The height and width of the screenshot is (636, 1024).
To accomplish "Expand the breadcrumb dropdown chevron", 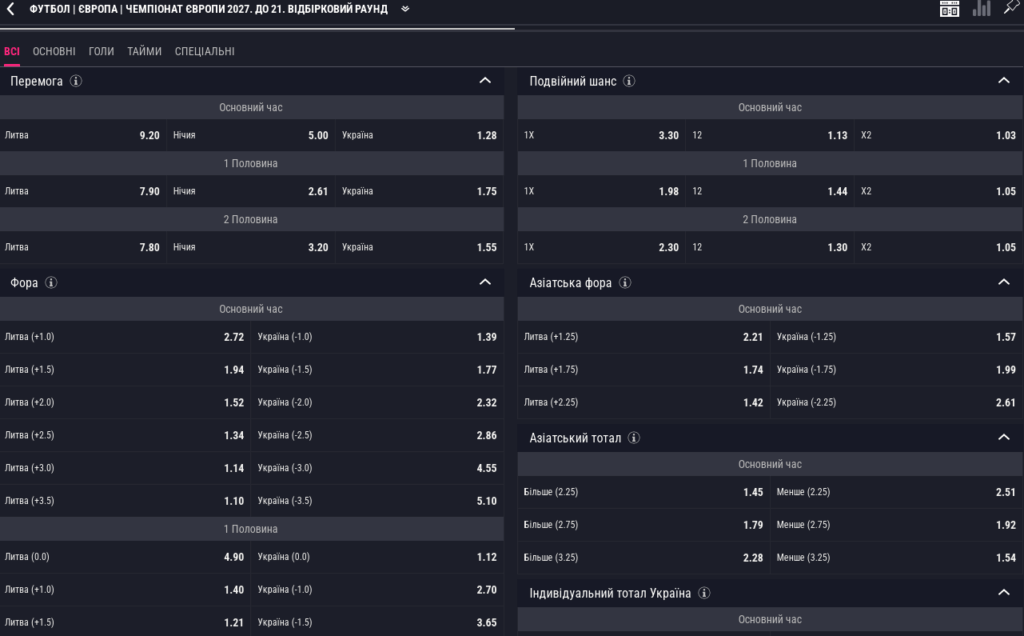I will tap(405, 9).
